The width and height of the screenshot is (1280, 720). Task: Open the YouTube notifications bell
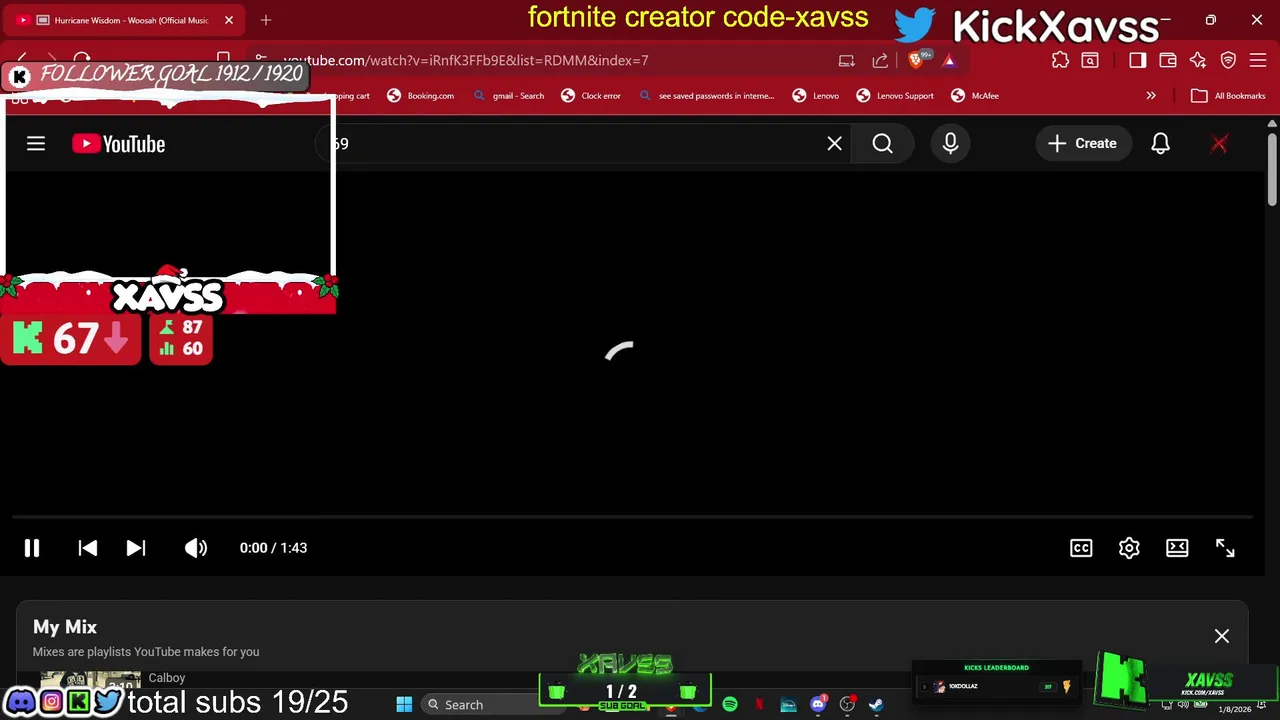pos(1160,144)
